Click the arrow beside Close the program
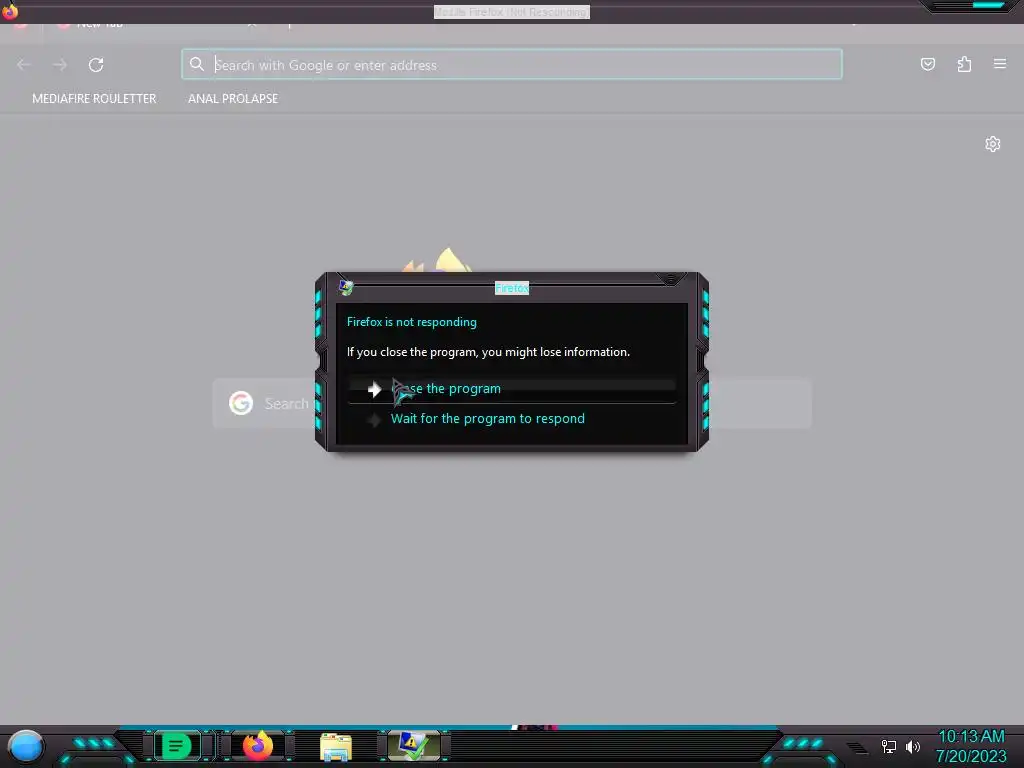The width and height of the screenshot is (1024, 768). click(x=374, y=389)
